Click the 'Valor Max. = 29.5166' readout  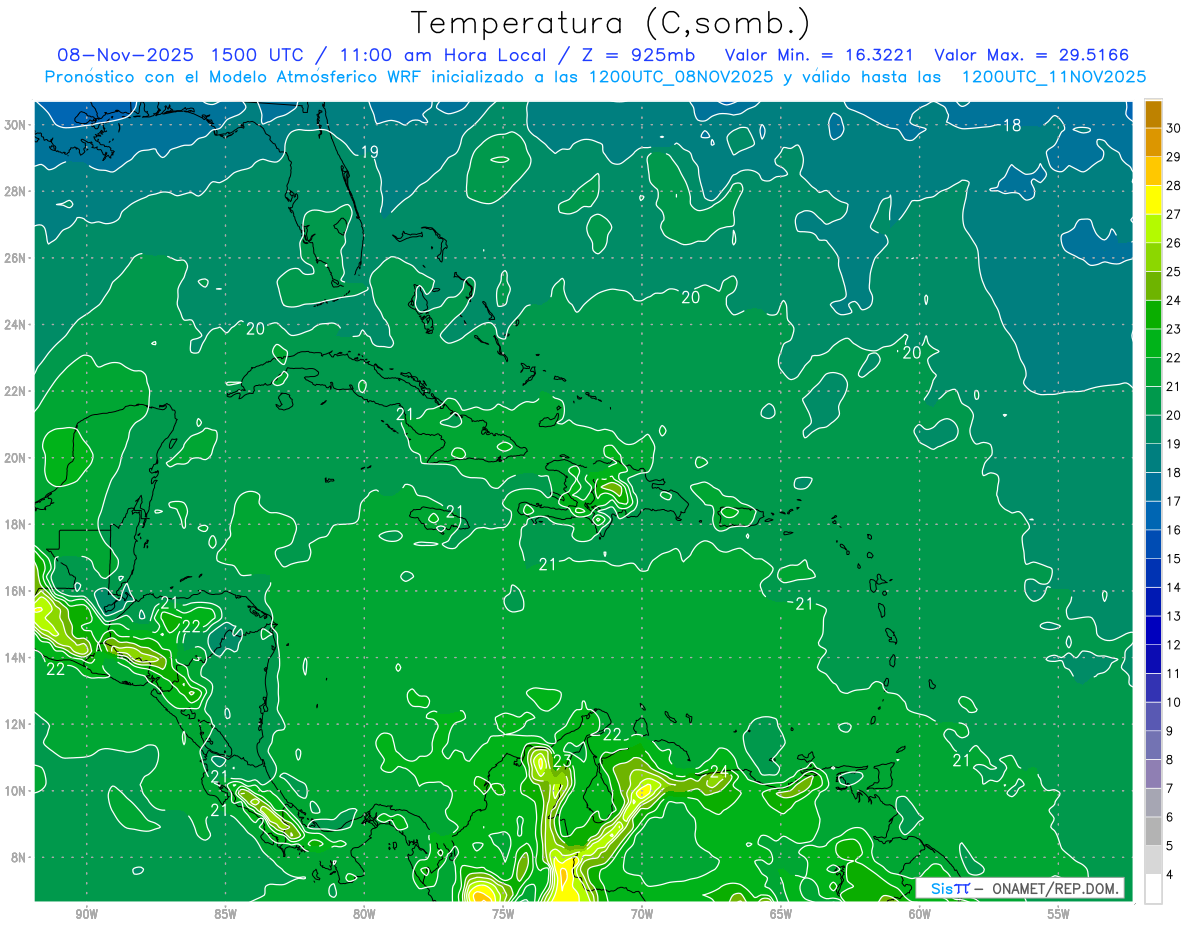[x=1031, y=54]
